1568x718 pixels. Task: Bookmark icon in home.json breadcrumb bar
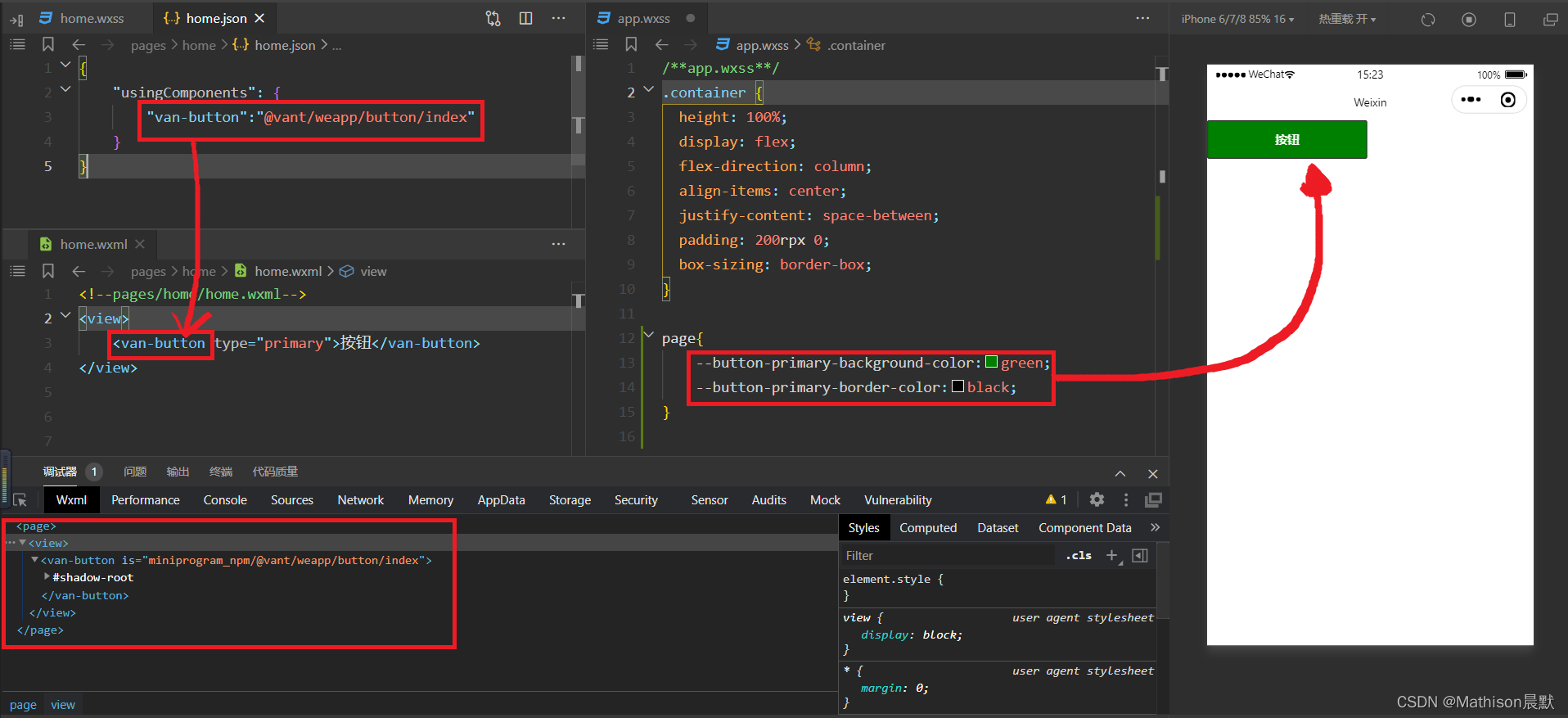pos(48,44)
